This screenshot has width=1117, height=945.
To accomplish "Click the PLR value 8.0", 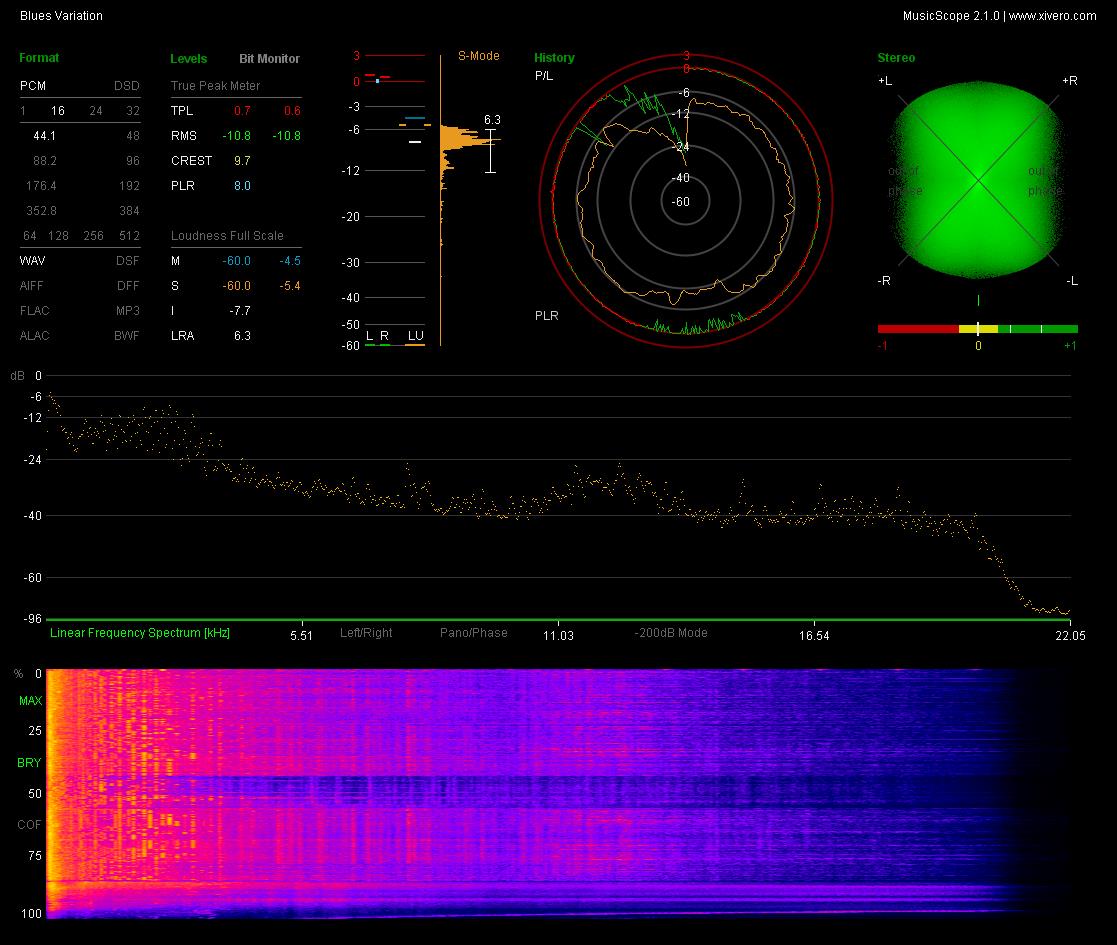I will click(242, 186).
